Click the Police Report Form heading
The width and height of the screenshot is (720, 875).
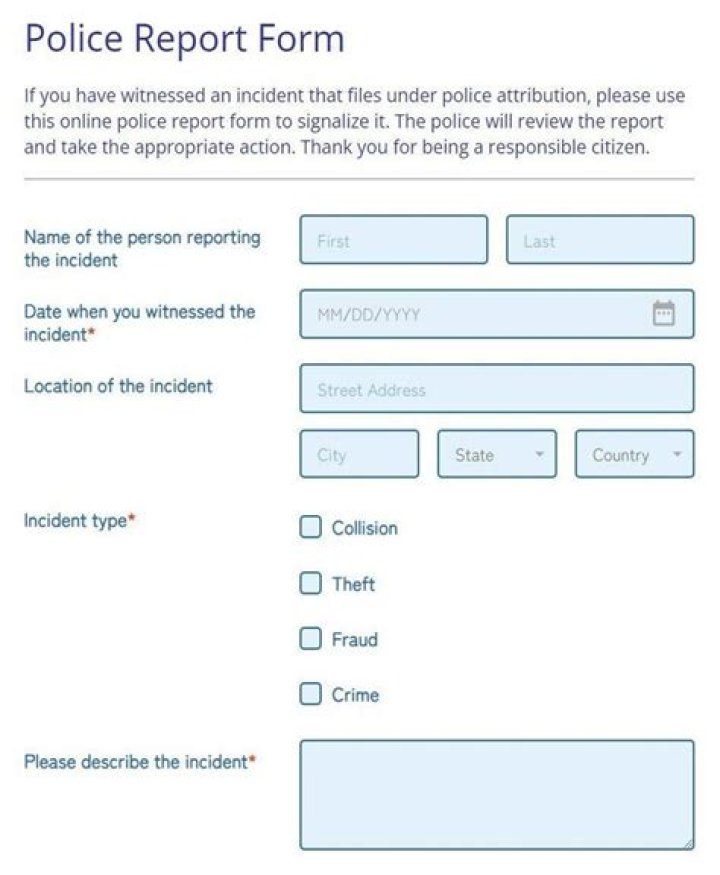coord(184,39)
